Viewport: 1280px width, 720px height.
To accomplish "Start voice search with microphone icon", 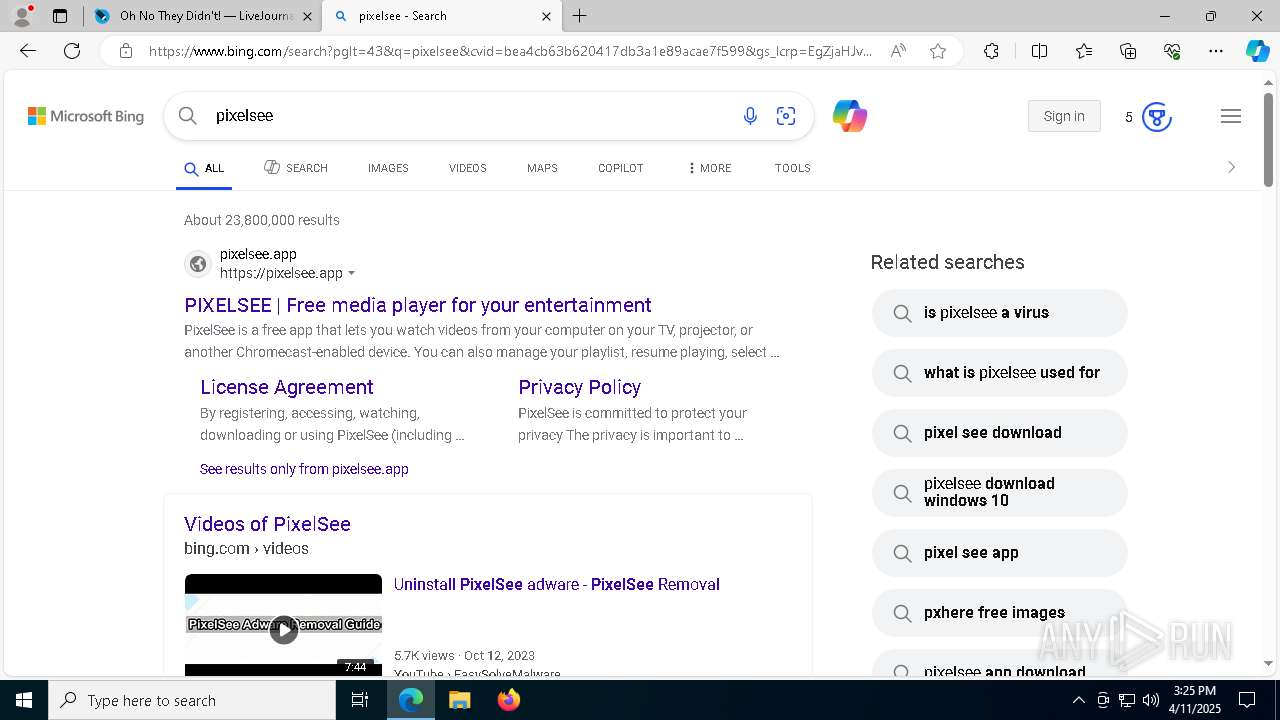I will (750, 116).
